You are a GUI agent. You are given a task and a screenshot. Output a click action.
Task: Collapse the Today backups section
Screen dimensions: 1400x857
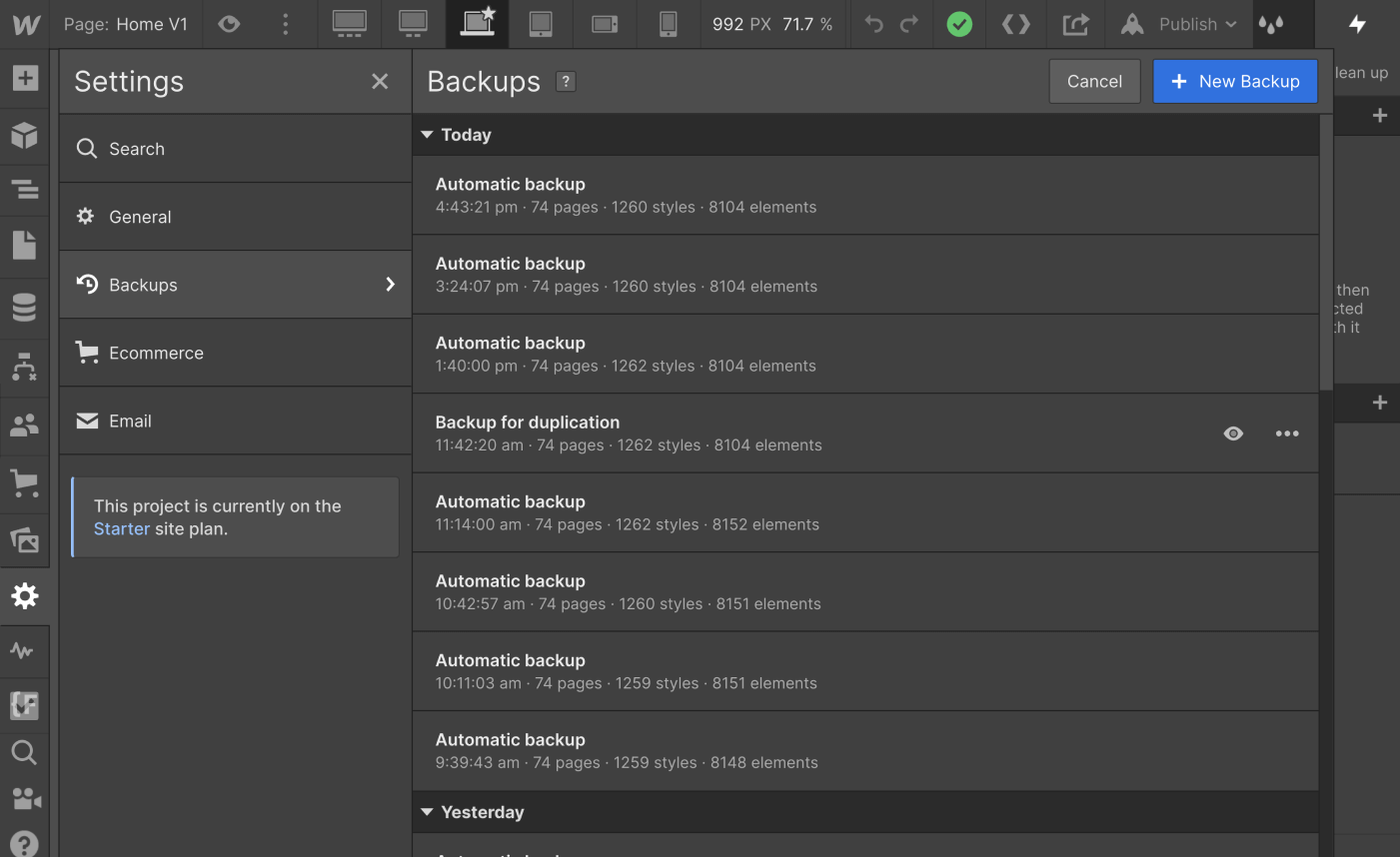[428, 135]
